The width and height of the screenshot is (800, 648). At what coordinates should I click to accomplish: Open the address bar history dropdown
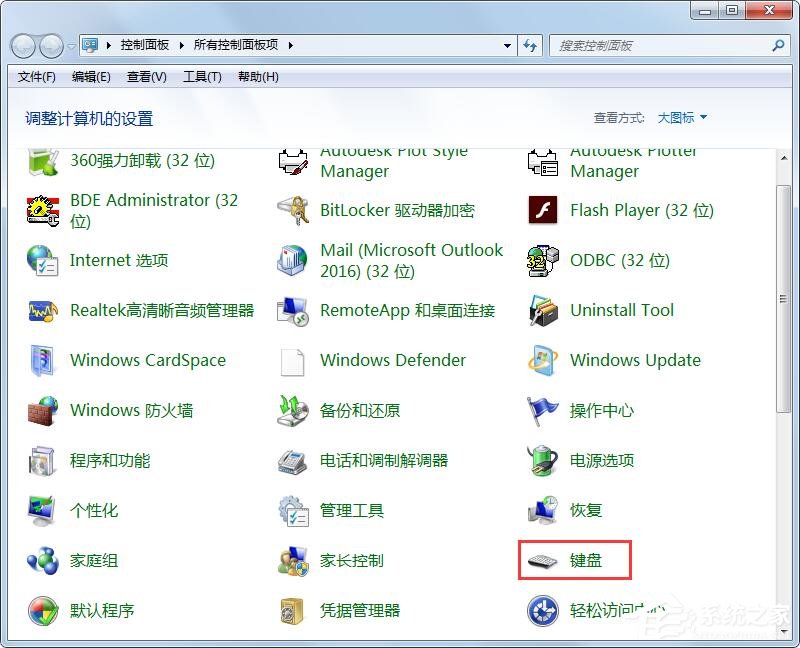coord(506,45)
